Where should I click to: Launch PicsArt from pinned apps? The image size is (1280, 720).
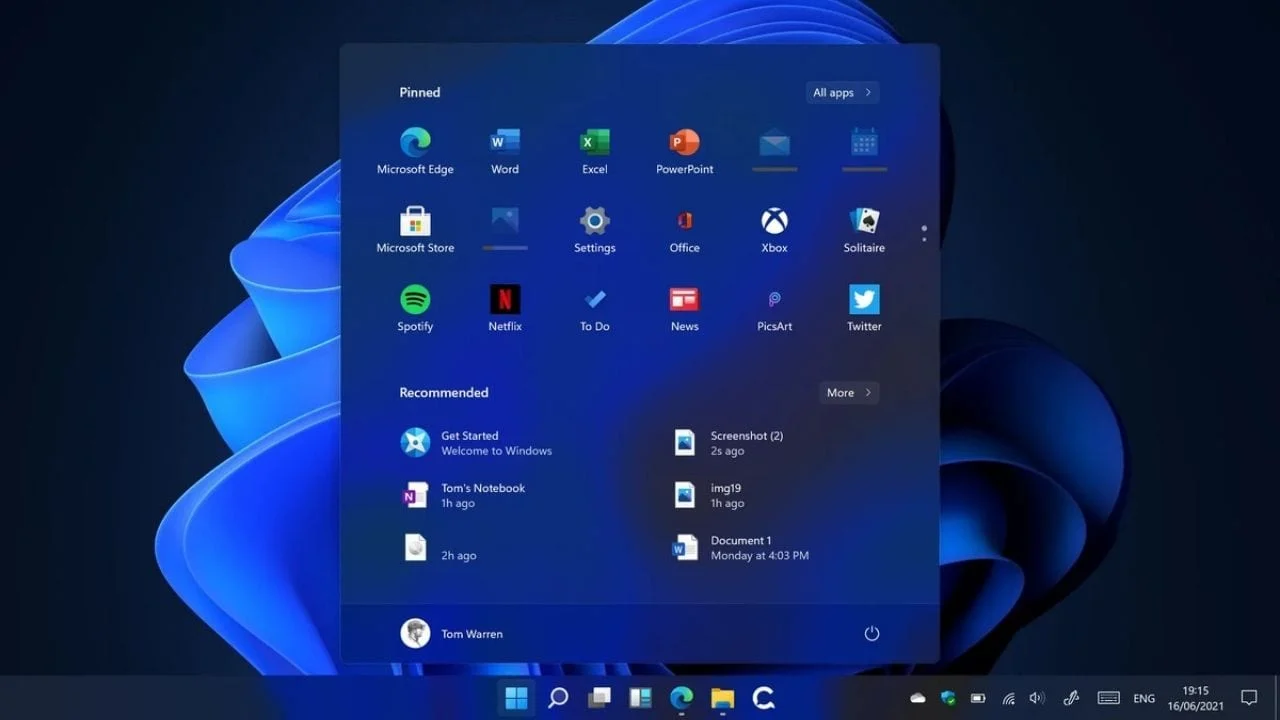[x=775, y=308]
